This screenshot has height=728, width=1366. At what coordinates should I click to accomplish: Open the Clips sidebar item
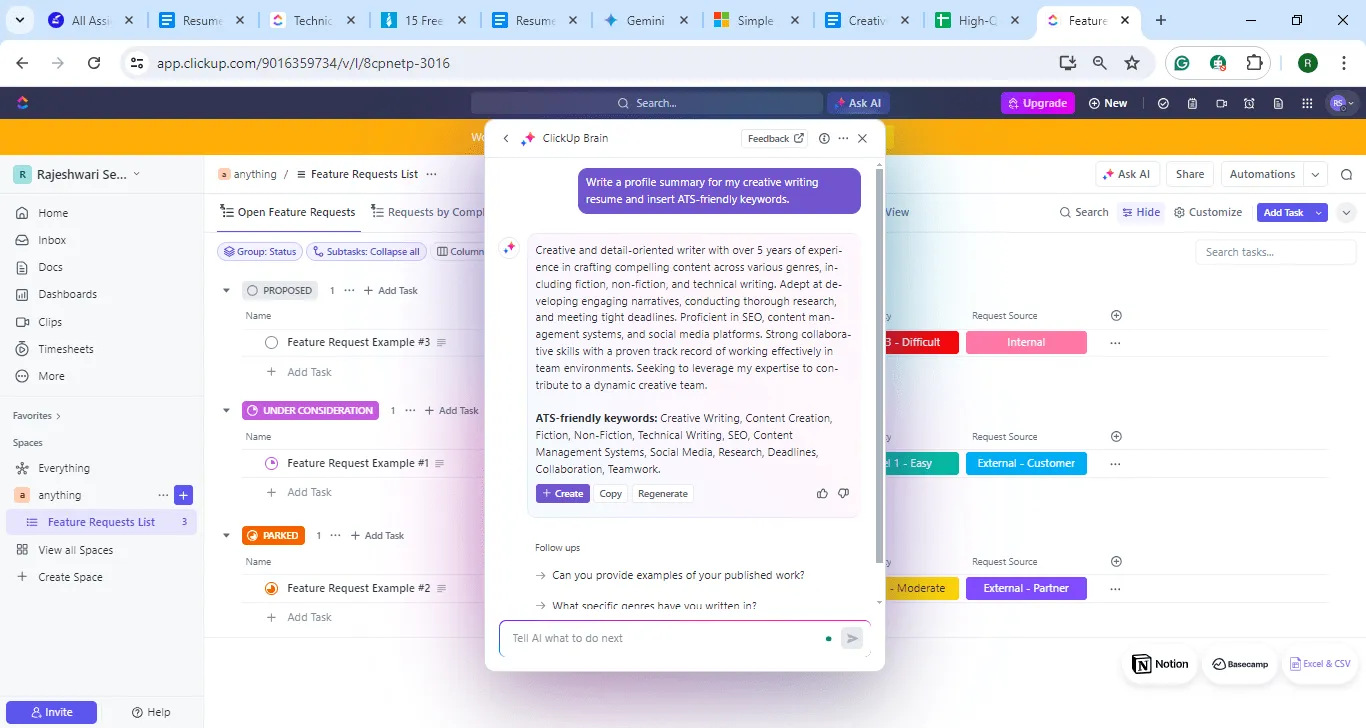(x=50, y=322)
